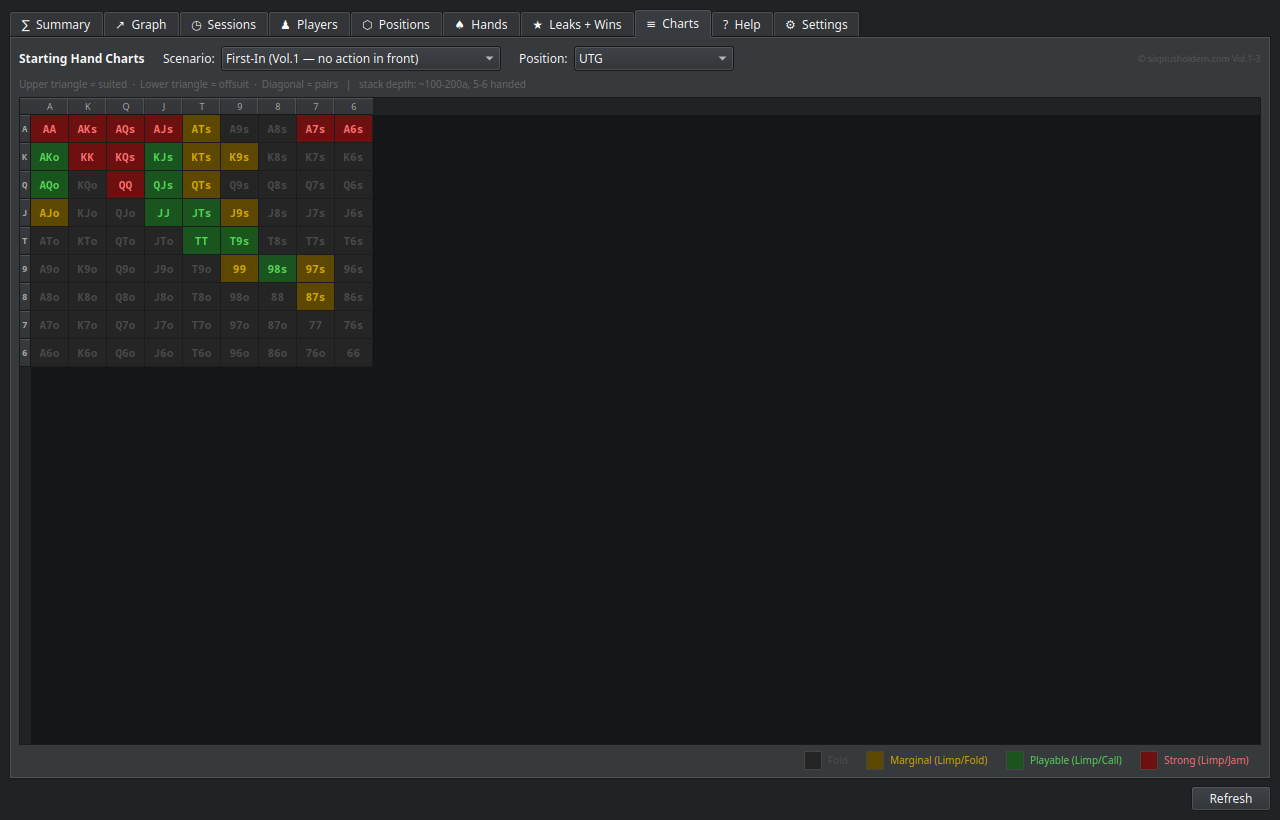1280x820 pixels.
Task: Select the T9s hand cell
Action: pos(240,241)
